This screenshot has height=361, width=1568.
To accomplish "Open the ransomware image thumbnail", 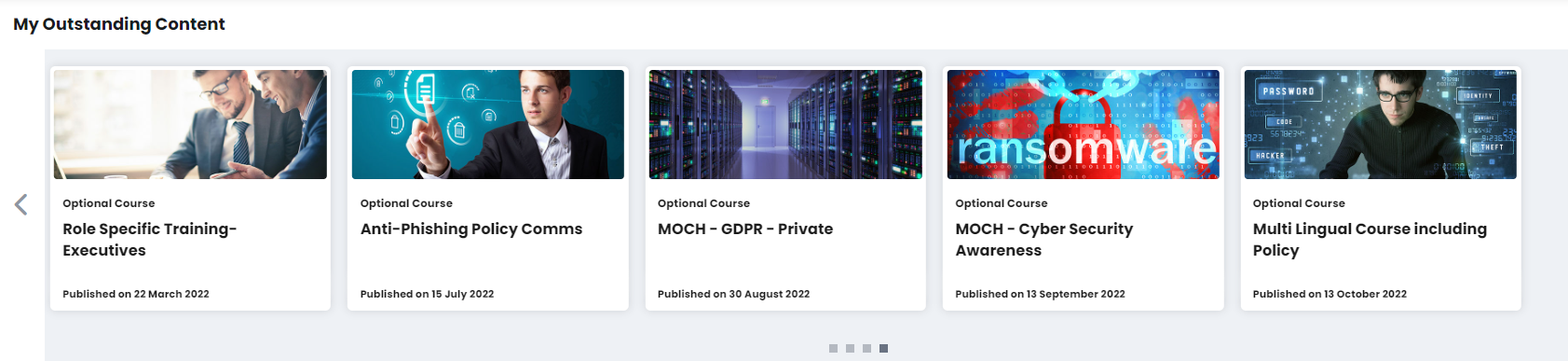I will click(1084, 124).
